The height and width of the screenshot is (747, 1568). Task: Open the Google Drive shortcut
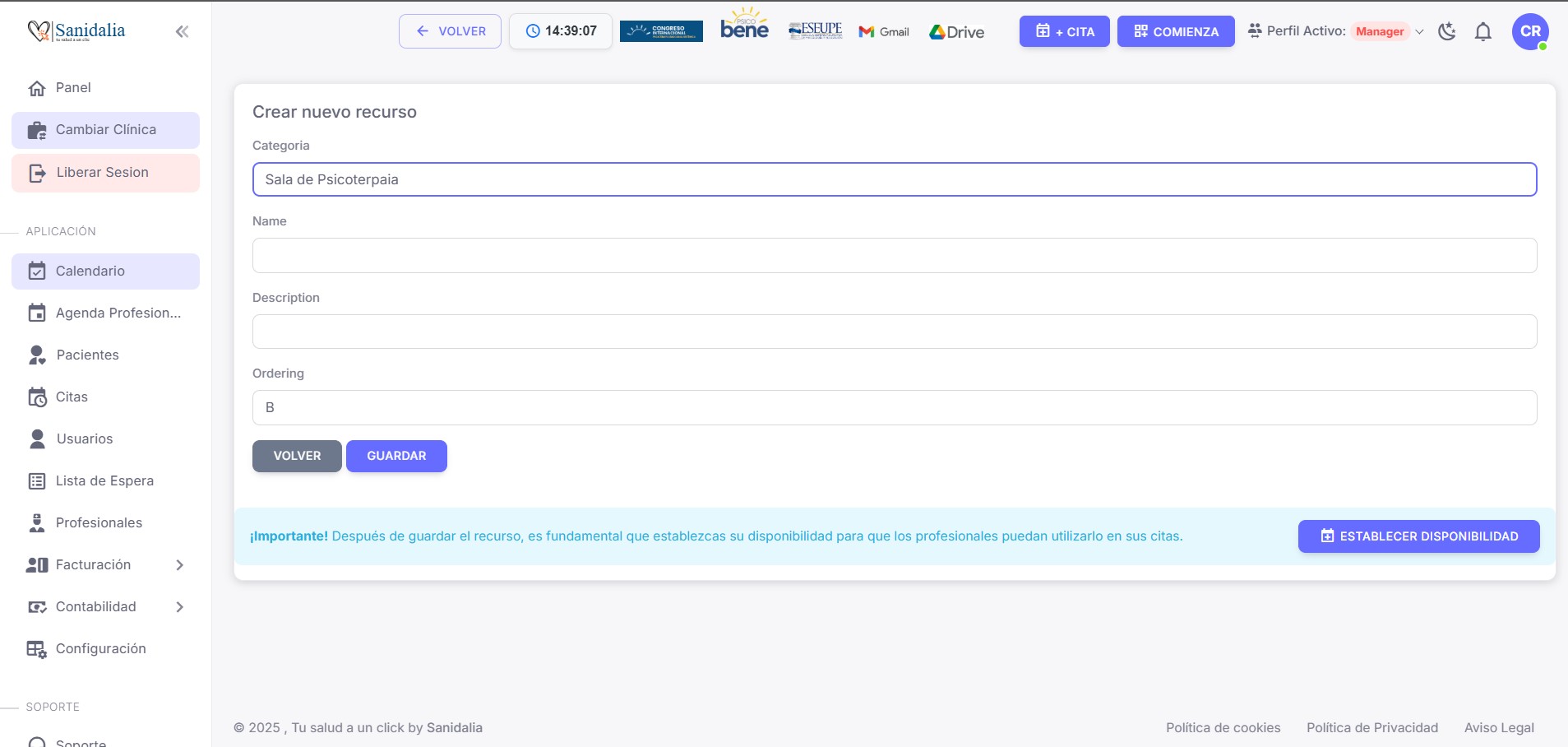tap(956, 31)
